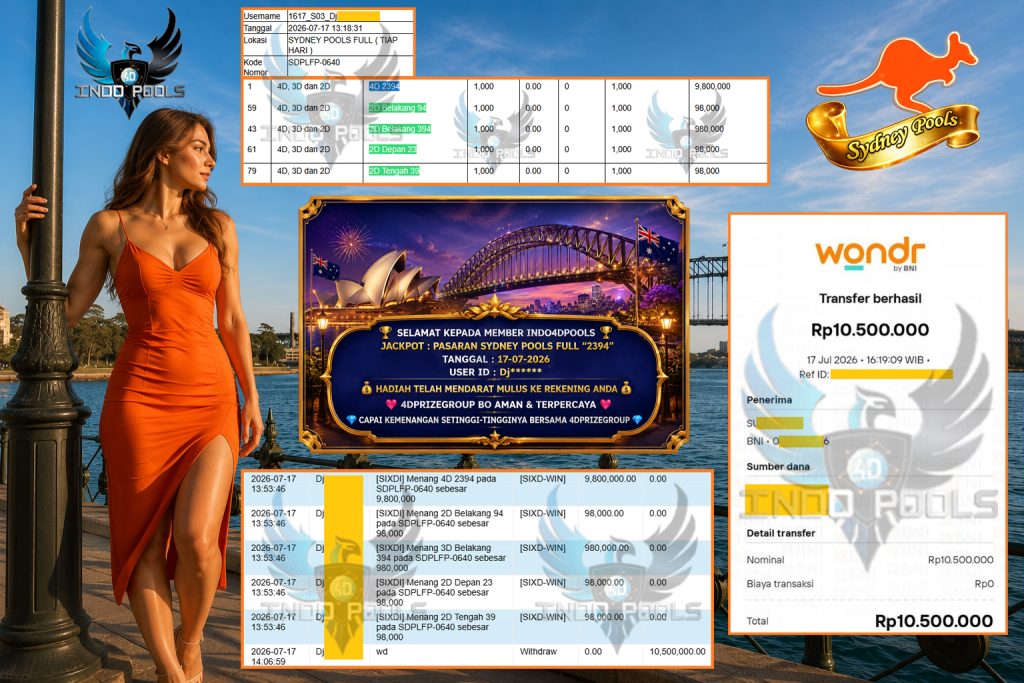
Task: Select the Rp0 transaction fee value
Action: [x=984, y=584]
